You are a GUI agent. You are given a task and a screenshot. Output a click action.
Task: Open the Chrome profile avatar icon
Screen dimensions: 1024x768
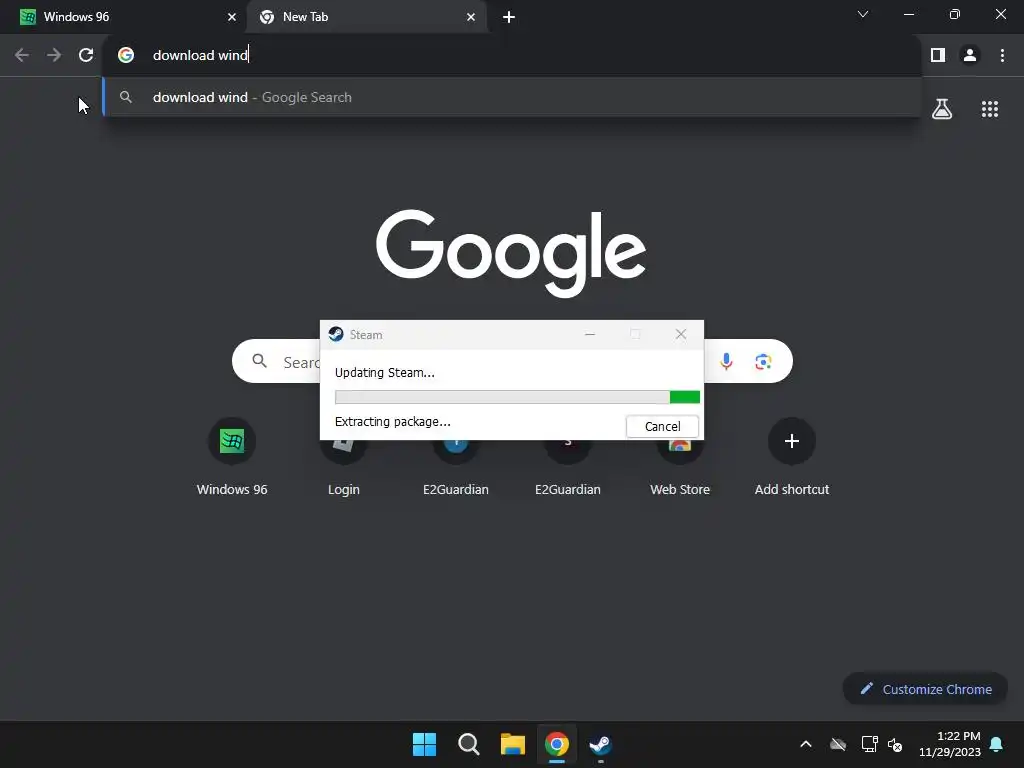point(970,56)
